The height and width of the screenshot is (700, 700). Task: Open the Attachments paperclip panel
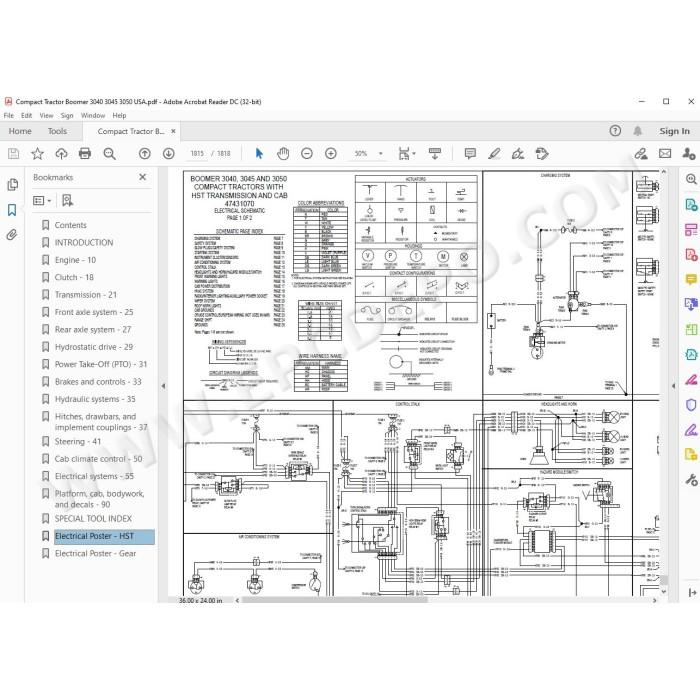pos(12,235)
